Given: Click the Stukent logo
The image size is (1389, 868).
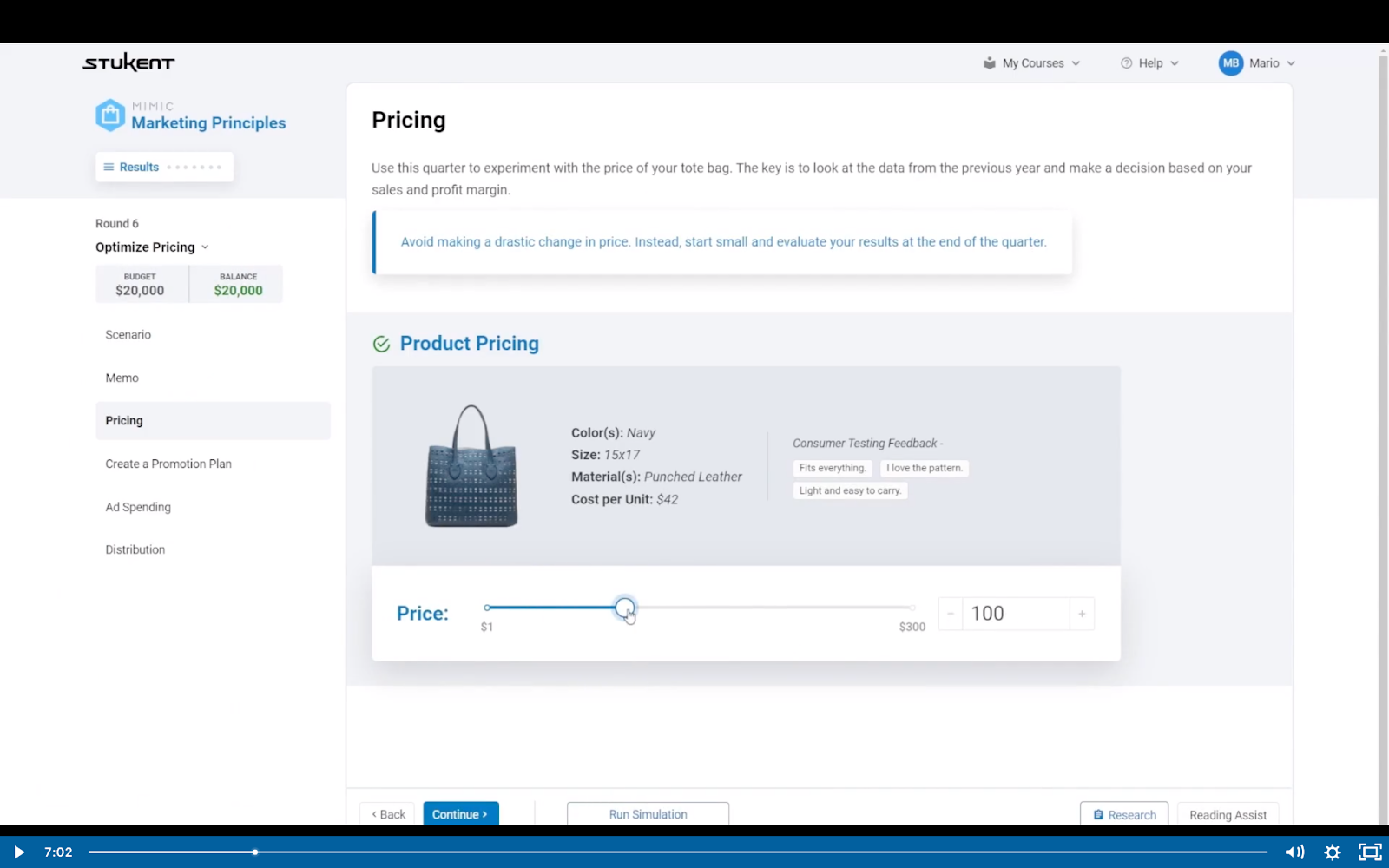Looking at the screenshot, I should [x=128, y=62].
